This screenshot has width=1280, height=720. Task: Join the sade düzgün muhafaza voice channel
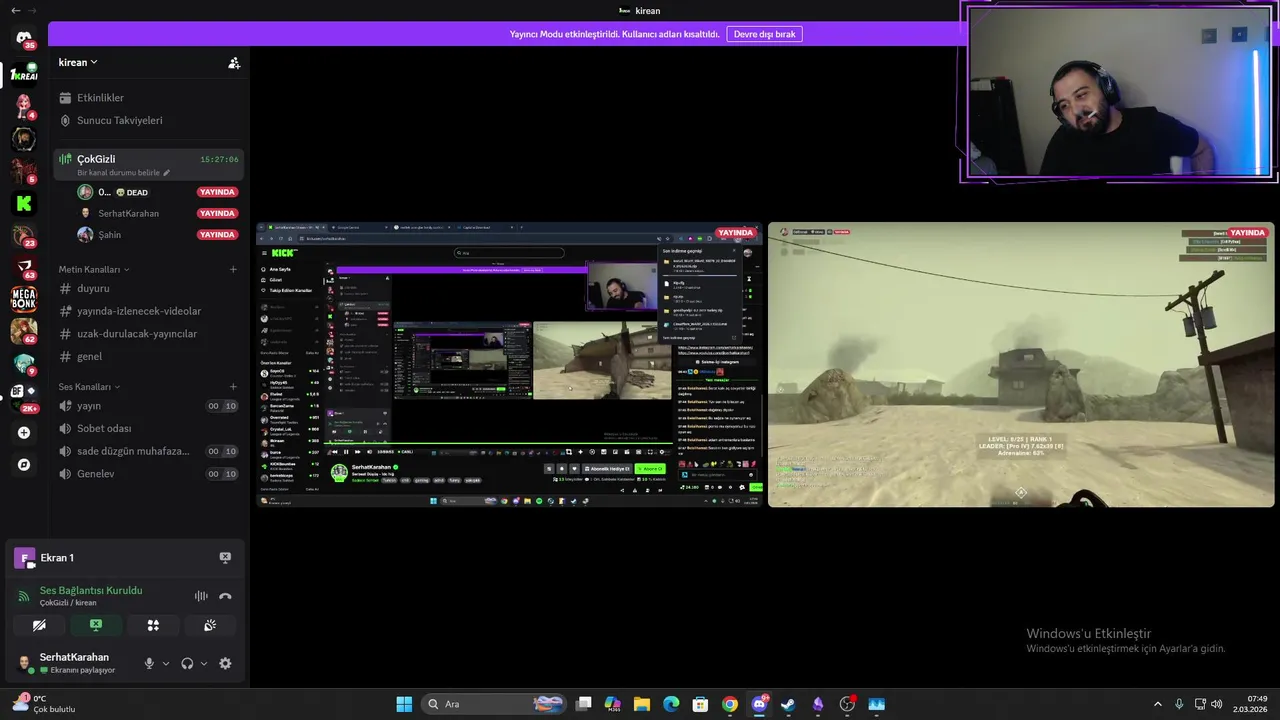pos(148,451)
